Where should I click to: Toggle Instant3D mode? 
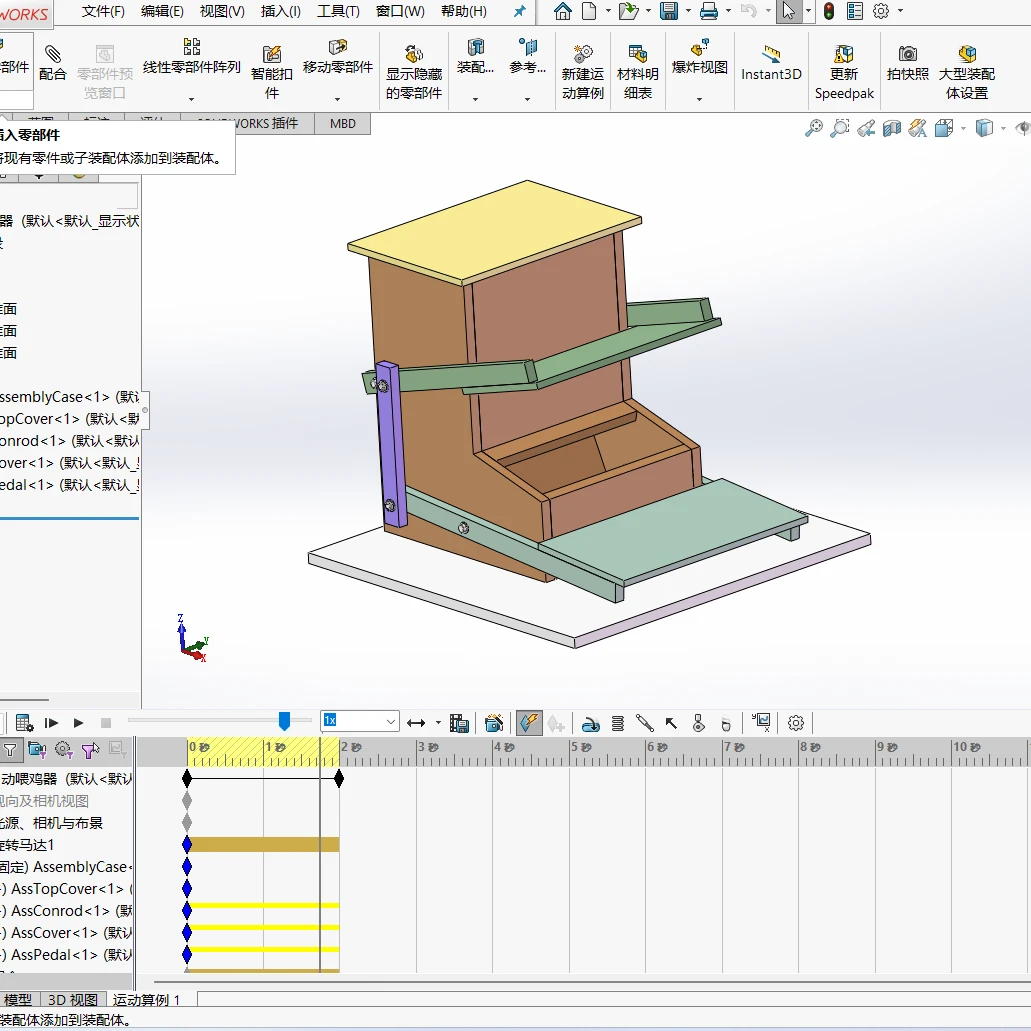point(771,63)
